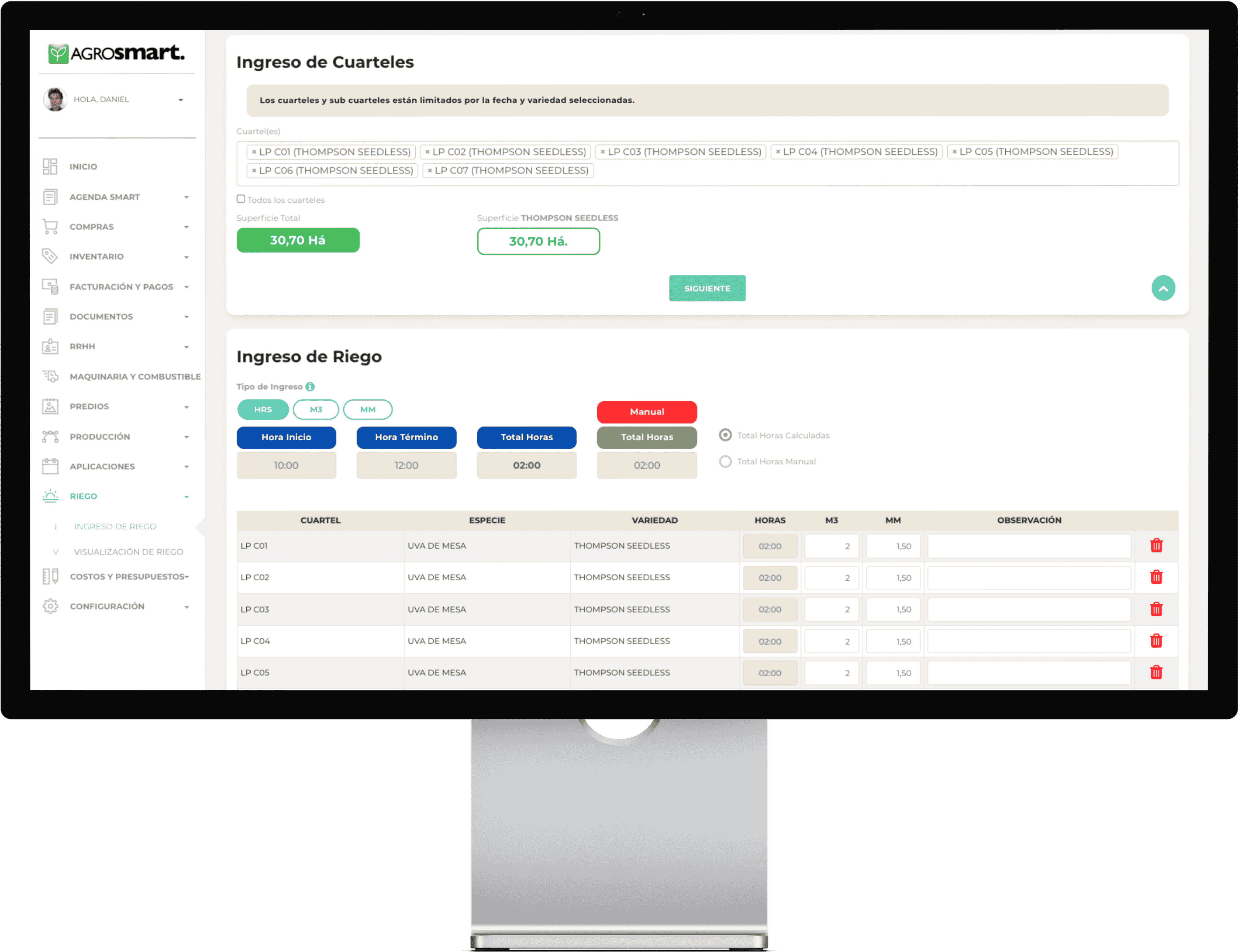Open Visualización de Riego submenu item
This screenshot has width=1238, height=952.
[128, 551]
